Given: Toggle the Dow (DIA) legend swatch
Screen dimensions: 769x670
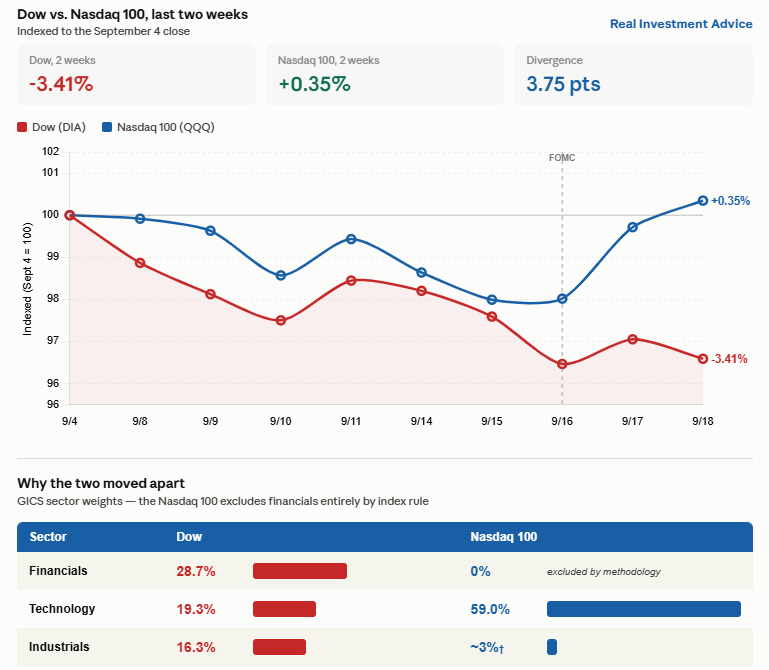Looking at the screenshot, I should tap(22, 128).
